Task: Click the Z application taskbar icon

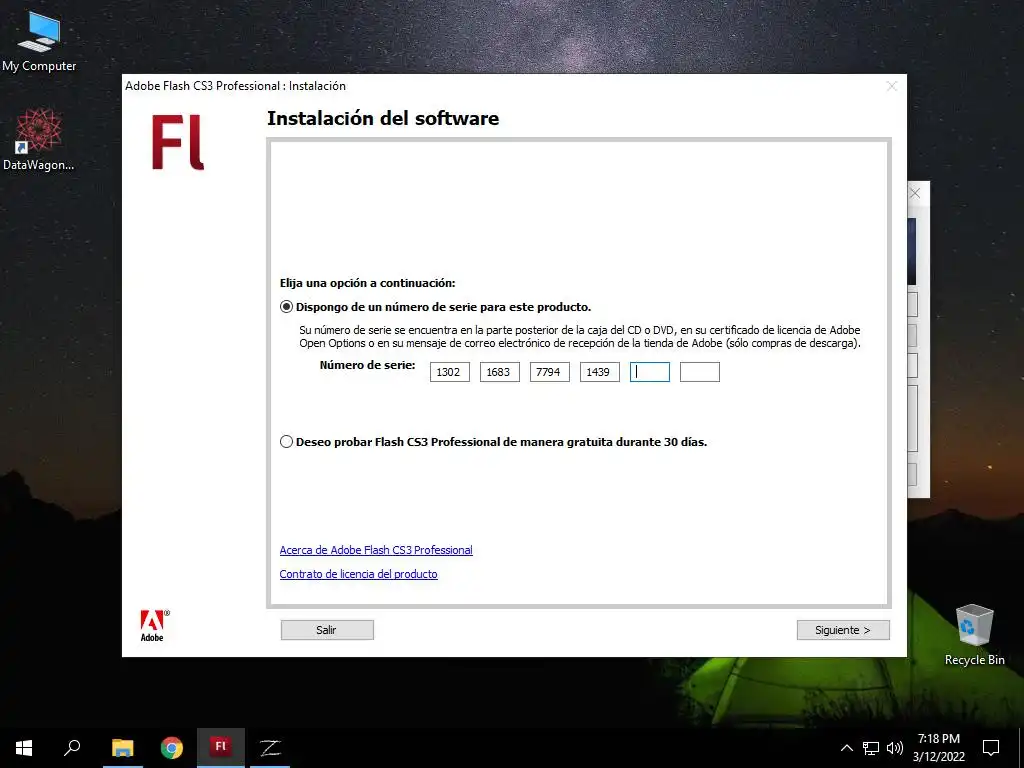Action: [270, 748]
